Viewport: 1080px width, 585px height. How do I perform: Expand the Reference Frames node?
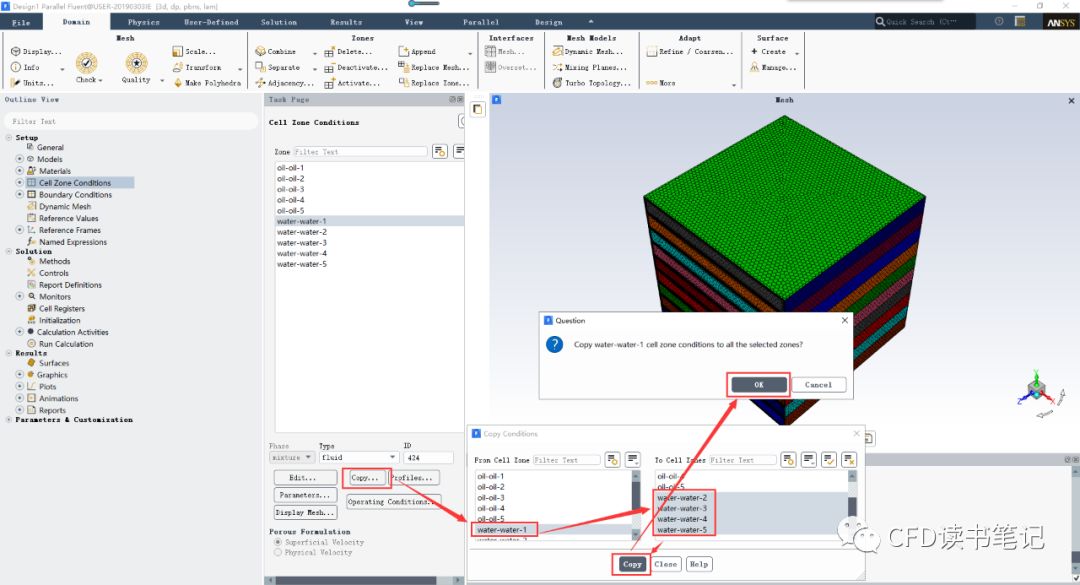[x=19, y=230]
